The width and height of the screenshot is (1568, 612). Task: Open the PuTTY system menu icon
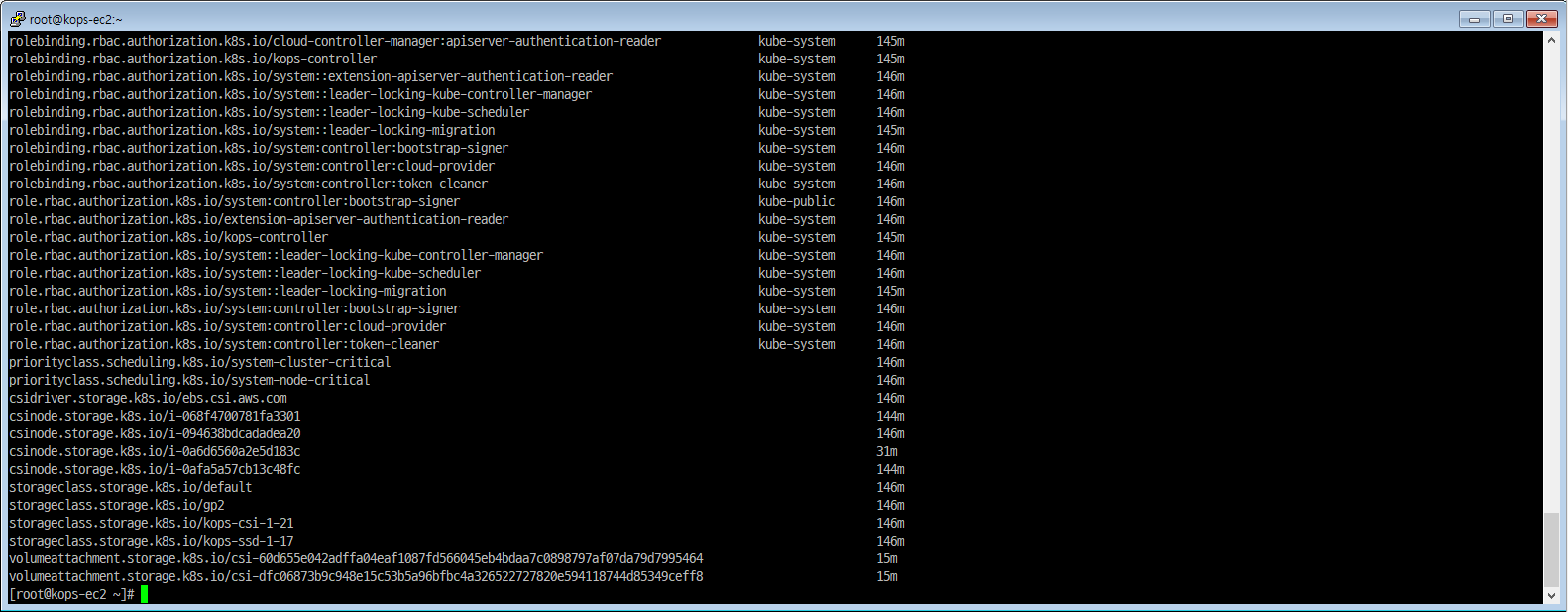point(17,18)
